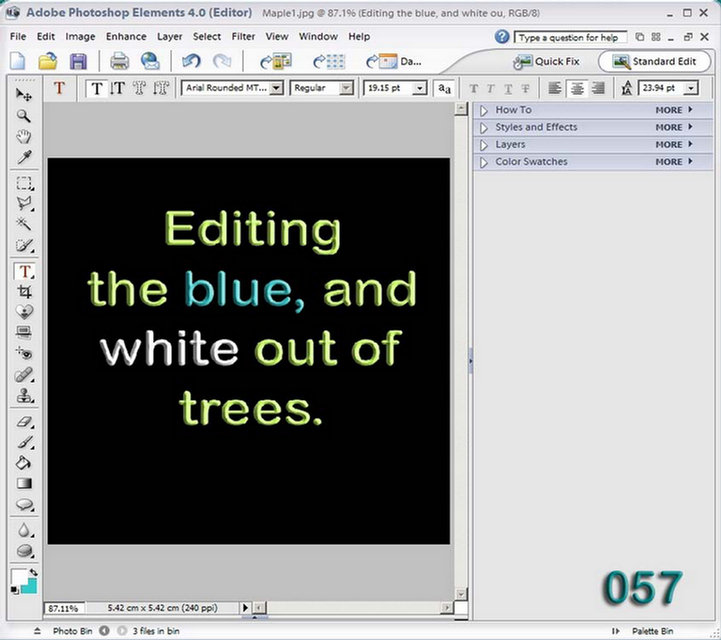The width and height of the screenshot is (721, 640).
Task: Select the Horizontal Type tool in toolbox
Action: click(x=24, y=271)
